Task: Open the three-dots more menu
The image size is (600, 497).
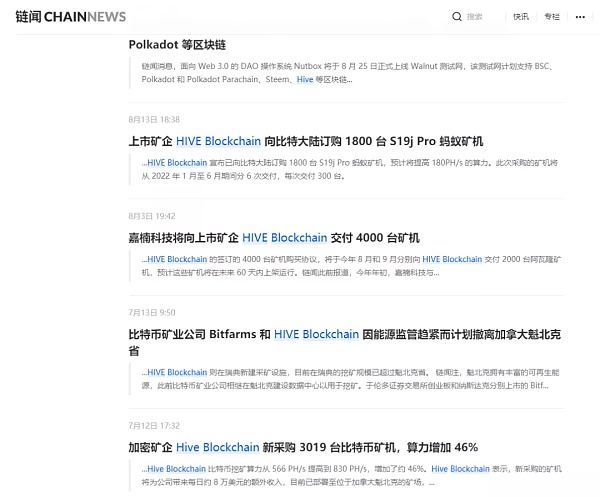Action: (x=582, y=17)
